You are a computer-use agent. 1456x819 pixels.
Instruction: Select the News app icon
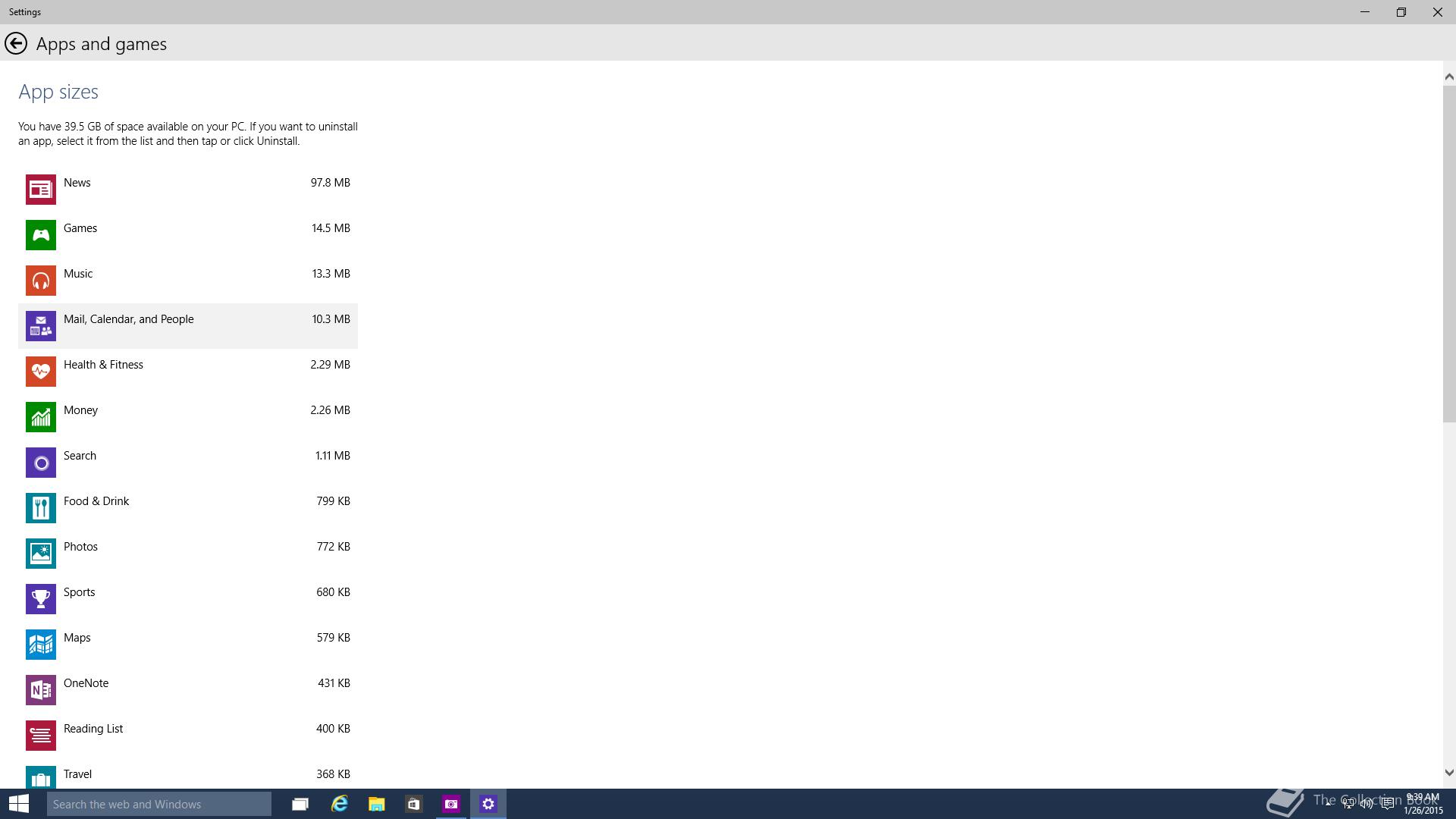pos(41,190)
